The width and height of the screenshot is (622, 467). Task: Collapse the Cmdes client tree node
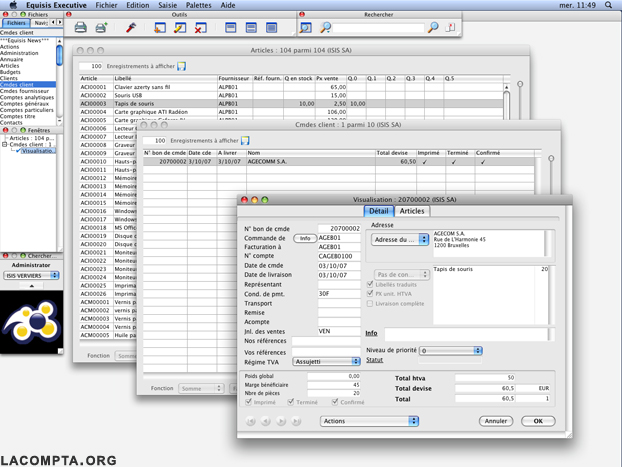[4, 144]
